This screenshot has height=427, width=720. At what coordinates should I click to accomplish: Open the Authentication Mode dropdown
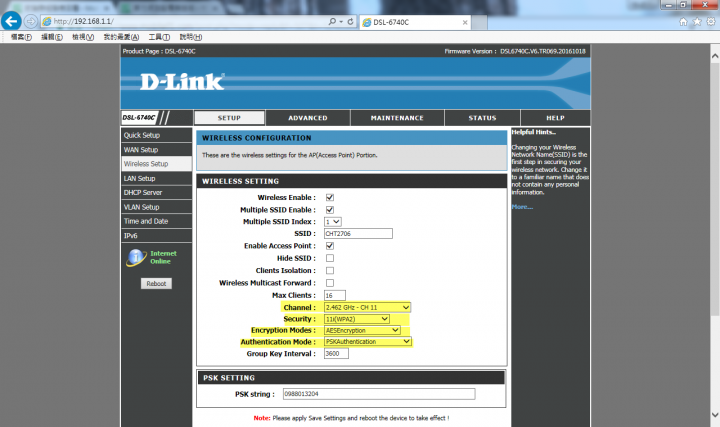tap(368, 342)
